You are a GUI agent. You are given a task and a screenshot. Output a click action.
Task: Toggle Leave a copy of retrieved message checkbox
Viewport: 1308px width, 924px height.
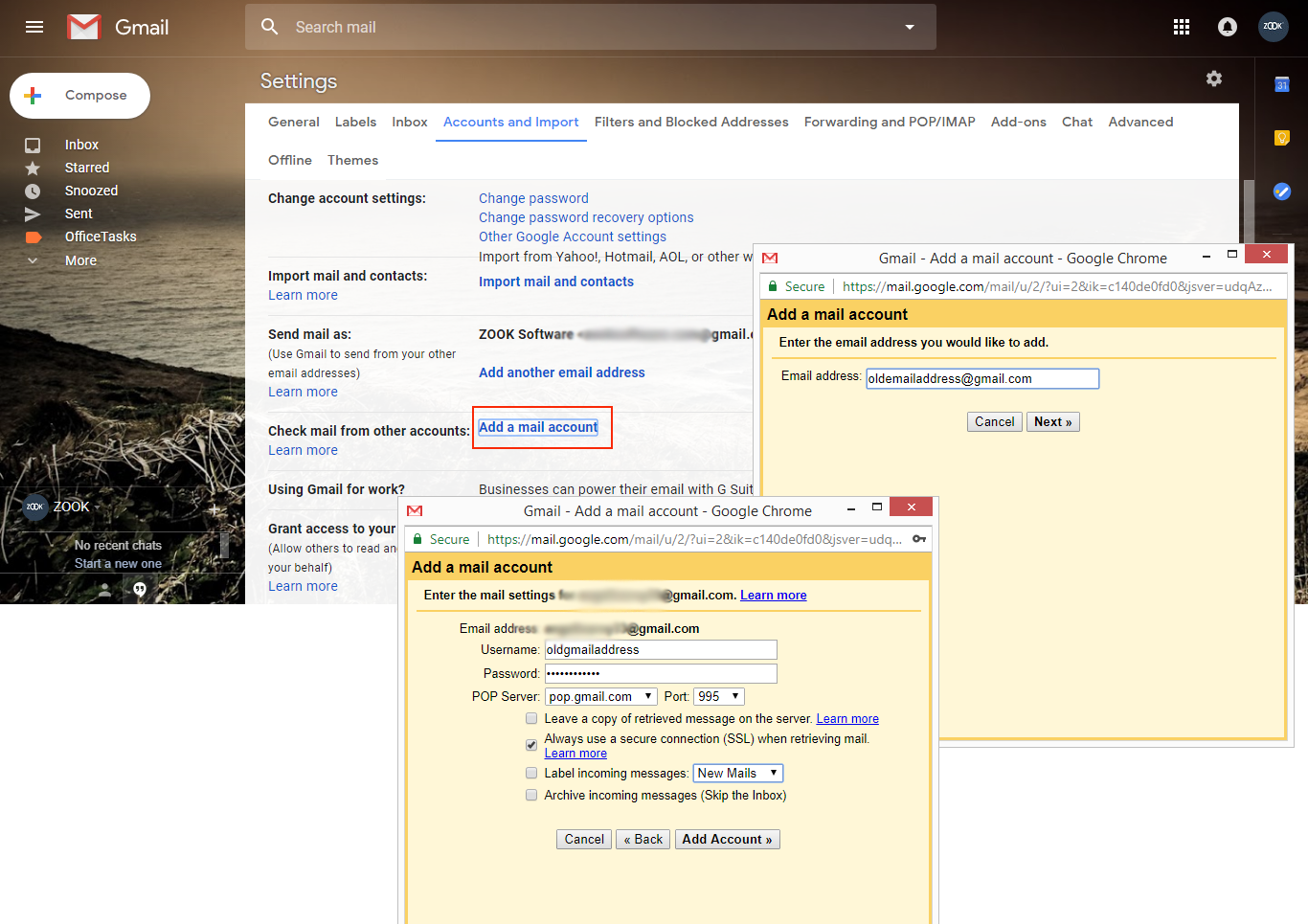(531, 719)
